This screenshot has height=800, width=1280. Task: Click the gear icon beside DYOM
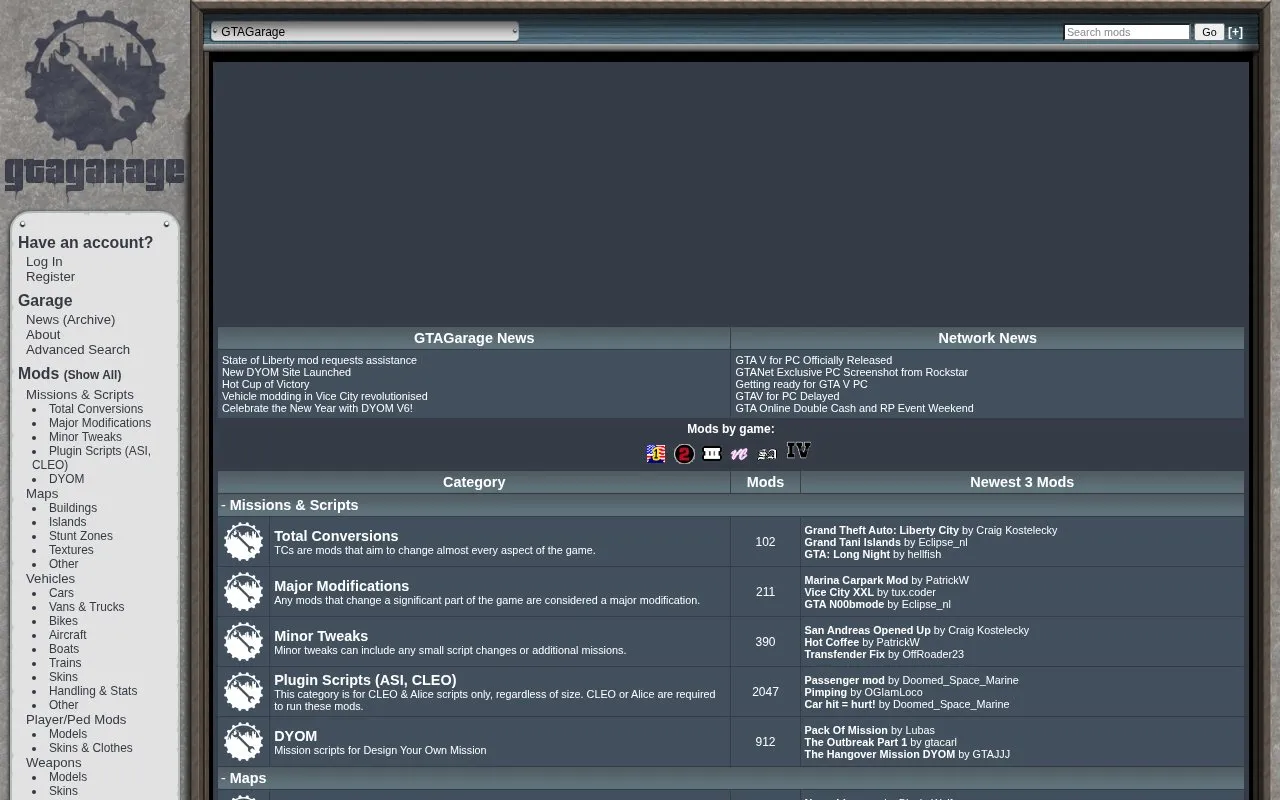[244, 742]
